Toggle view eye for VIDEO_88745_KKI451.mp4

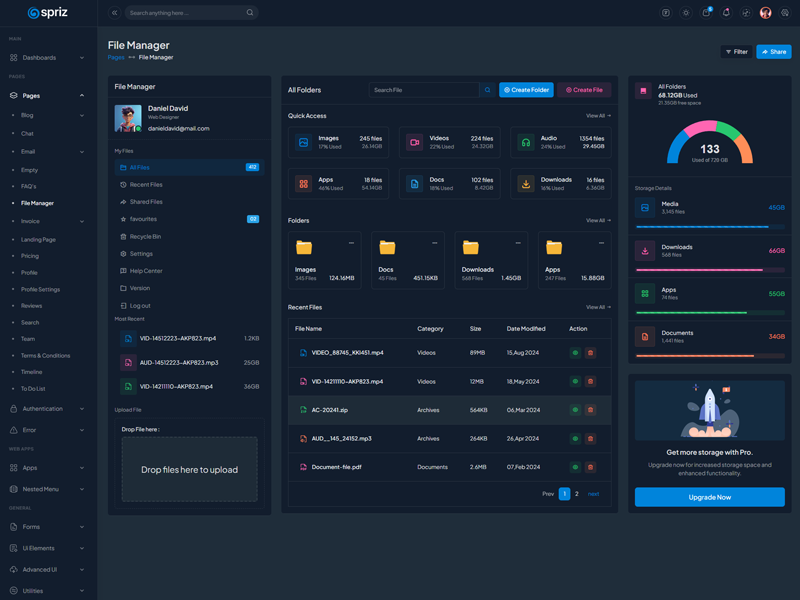(x=575, y=353)
